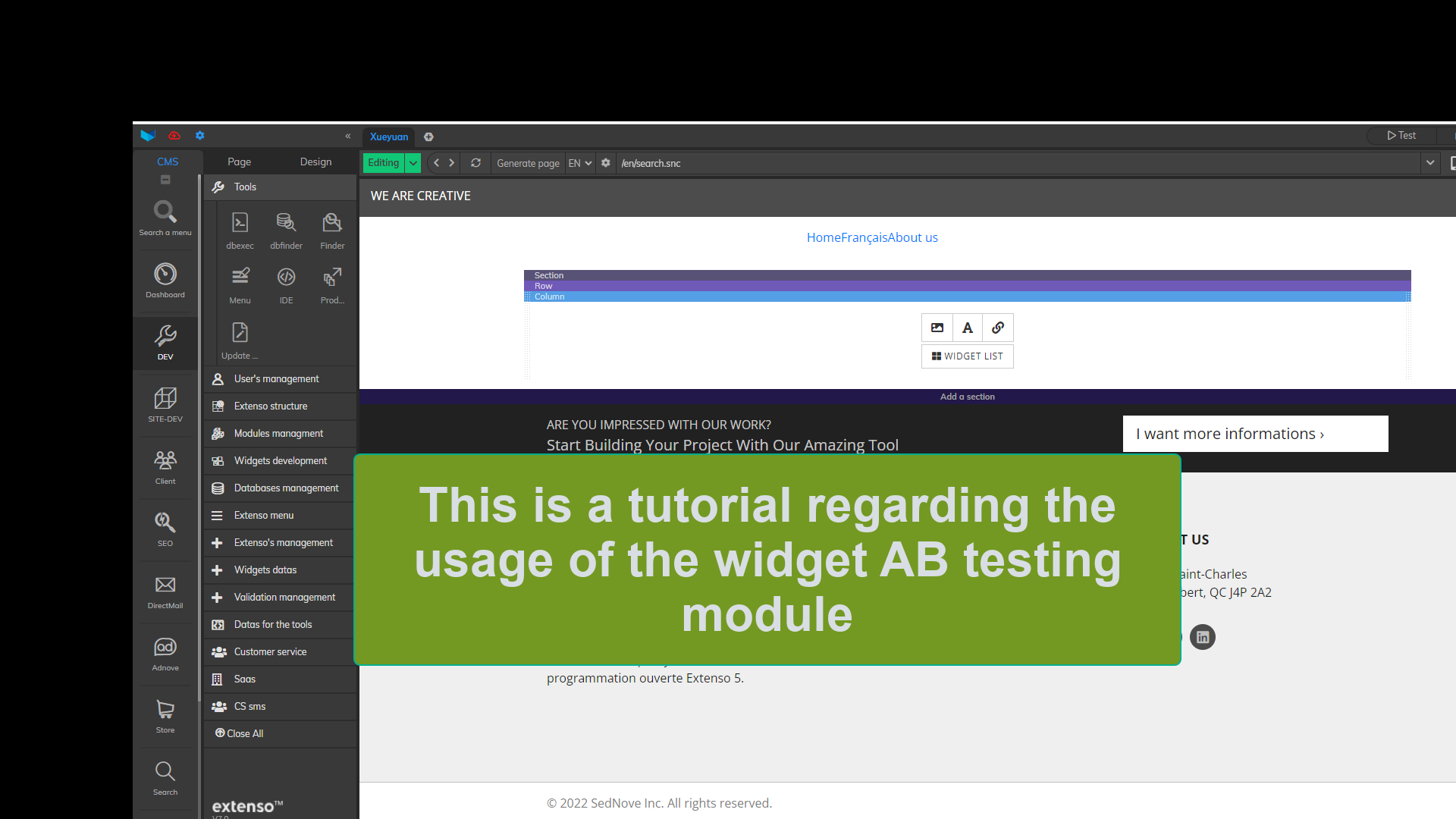1456x819 pixels.
Task: Collapse side panel with double chevron
Action: pos(348,136)
